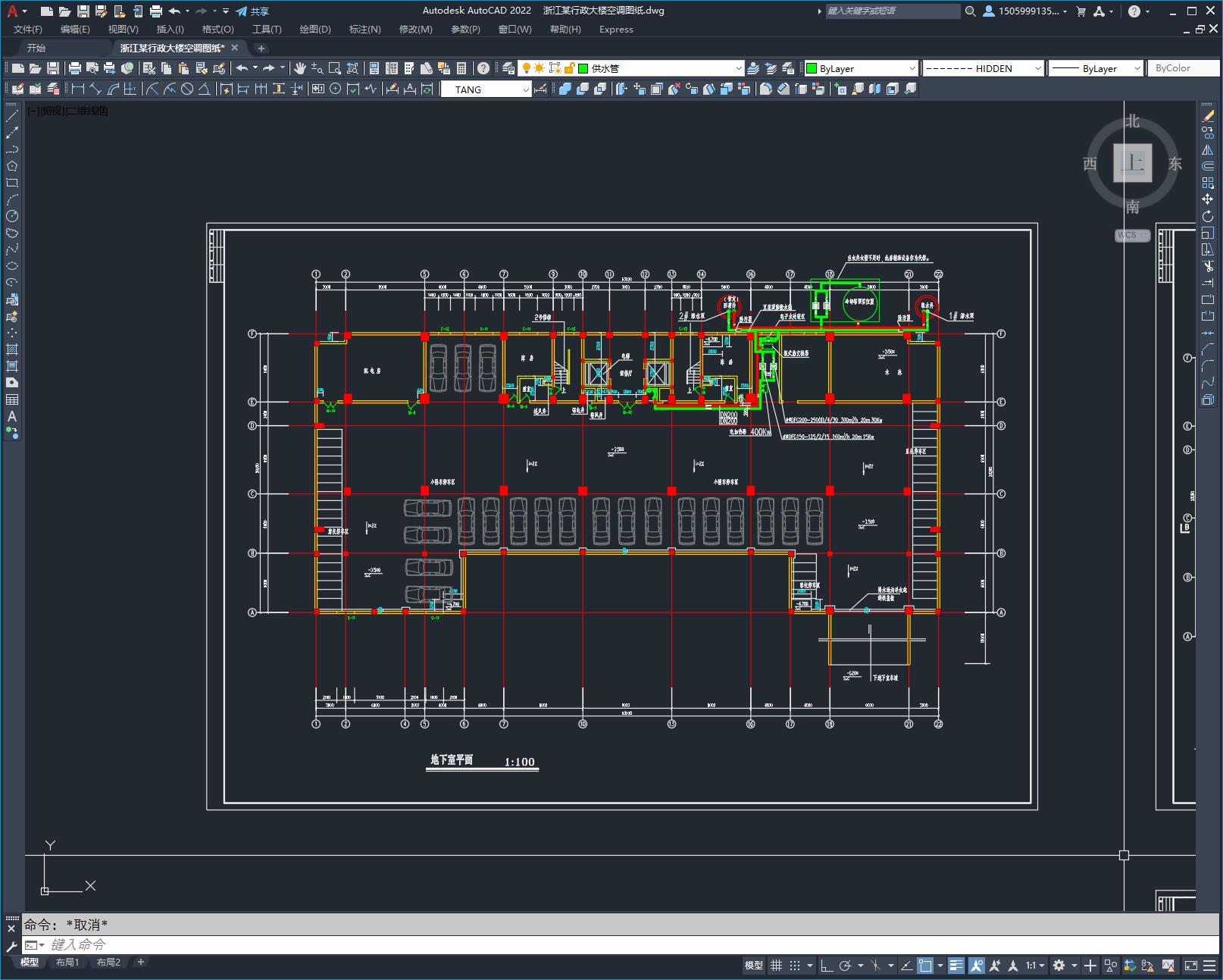Select the Polygon draw tool
The height and width of the screenshot is (980, 1223).
tap(12, 166)
